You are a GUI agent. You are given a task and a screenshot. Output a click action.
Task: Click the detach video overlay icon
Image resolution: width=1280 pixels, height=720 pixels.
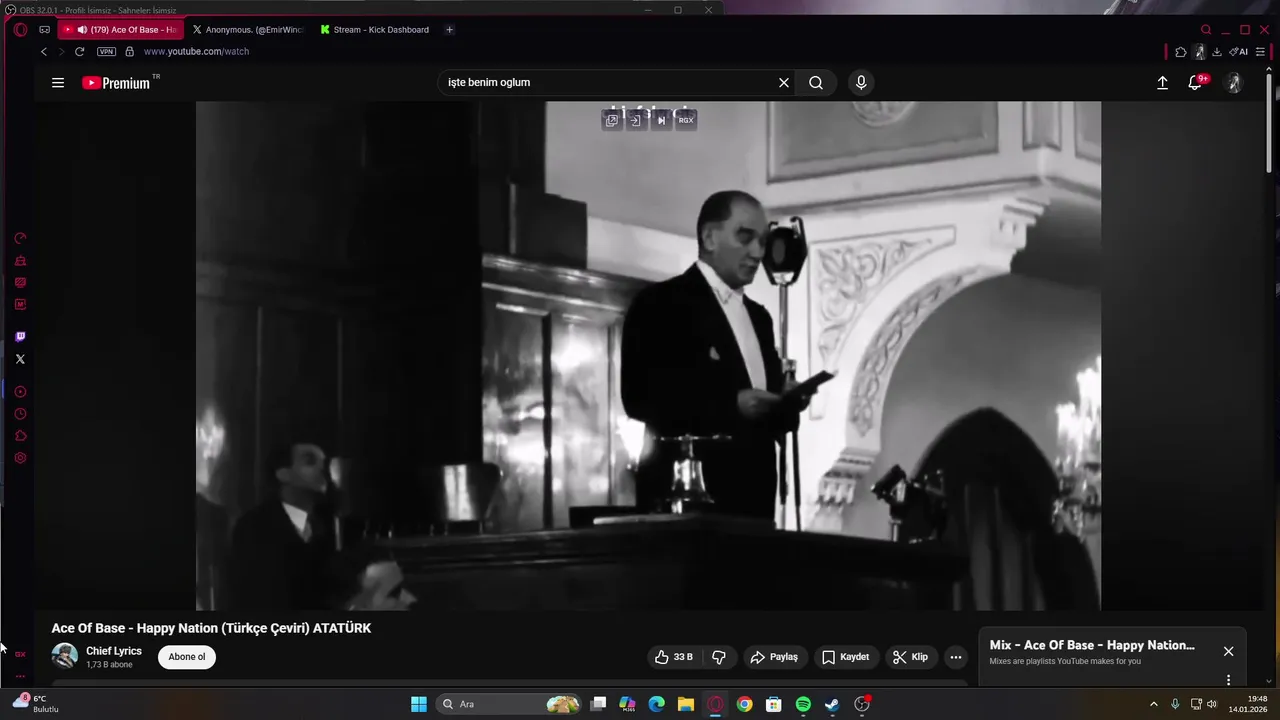tap(636, 120)
